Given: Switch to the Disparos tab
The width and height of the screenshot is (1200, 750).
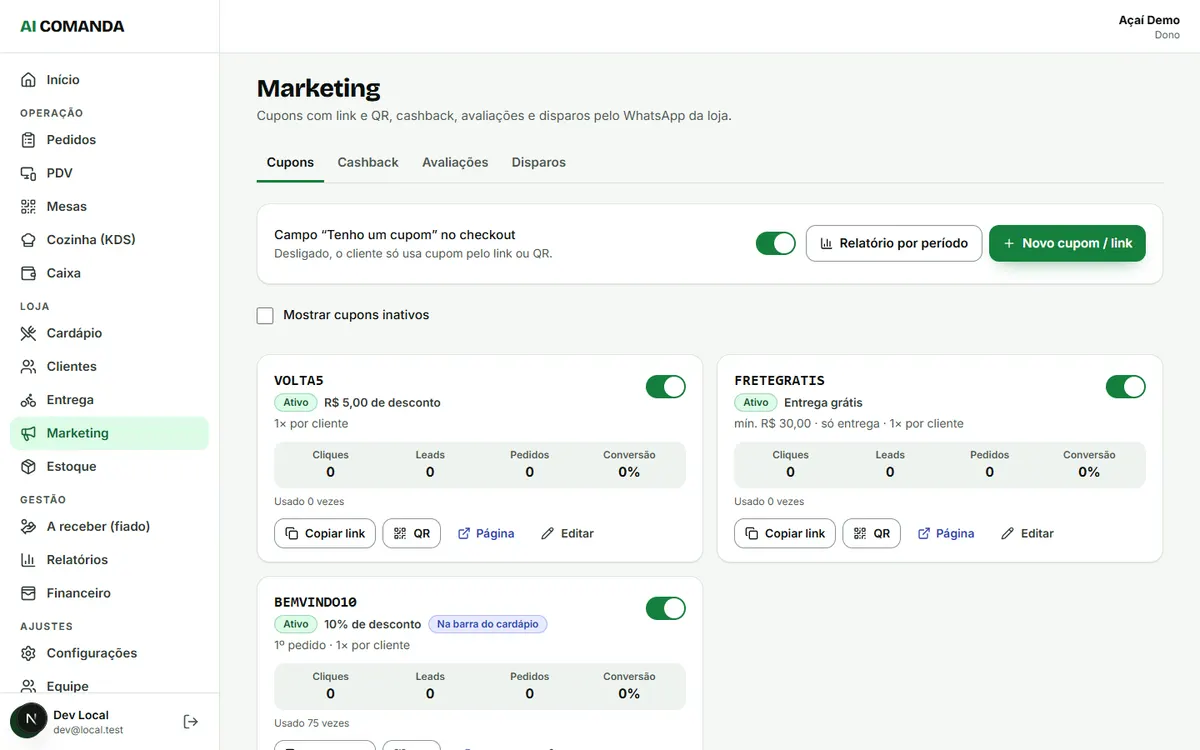Looking at the screenshot, I should coord(539,162).
